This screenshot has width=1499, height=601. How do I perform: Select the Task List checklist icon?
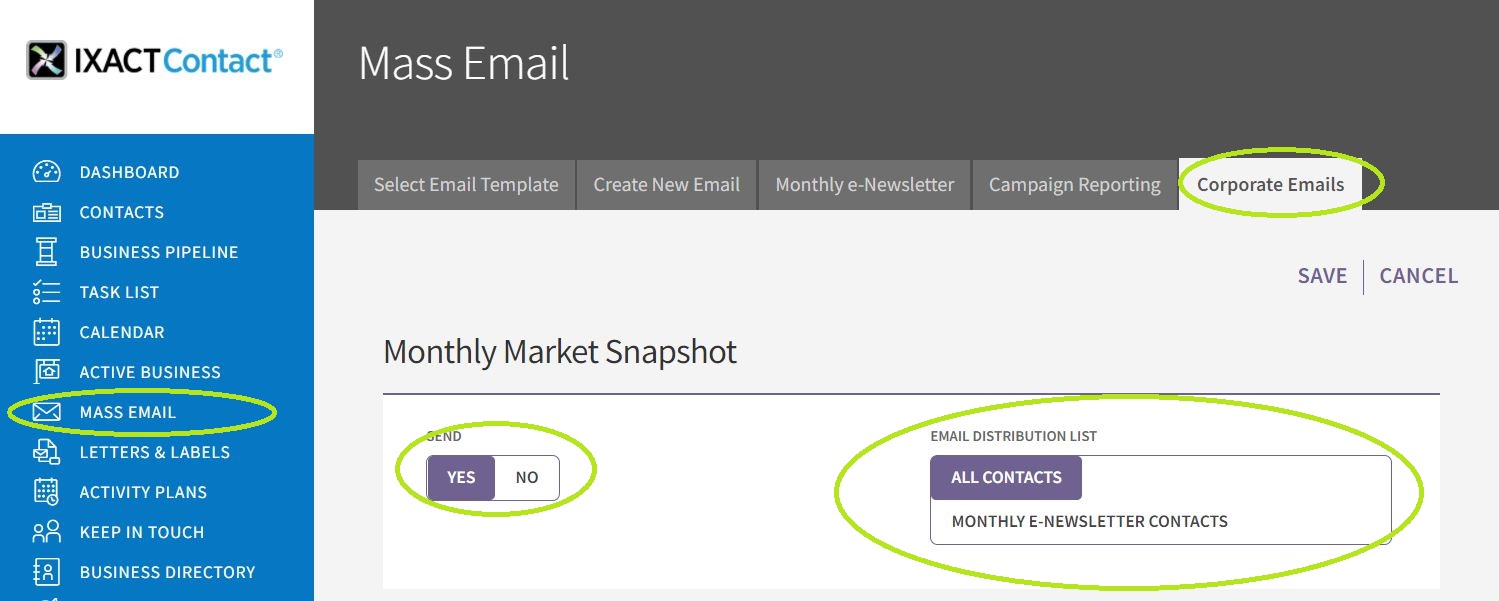pos(47,292)
